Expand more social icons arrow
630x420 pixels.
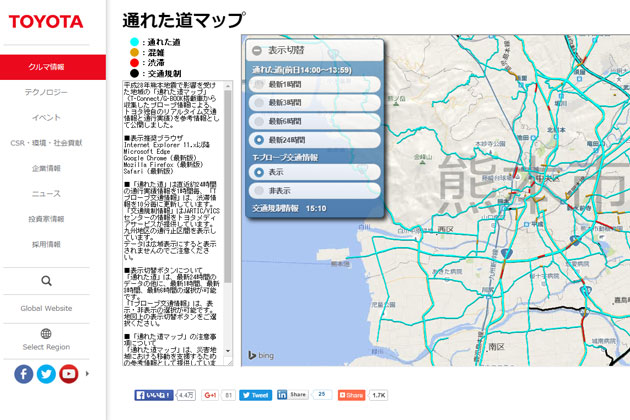(88, 374)
